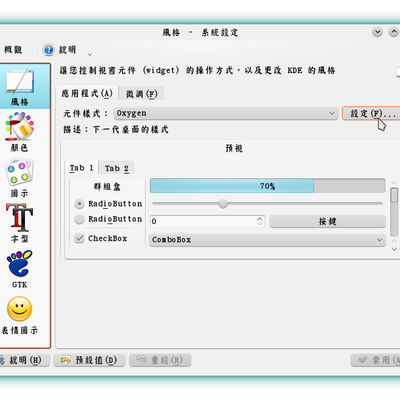Toggle the CheckBox in preview
Screen dimensions: 400x400
click(x=101, y=238)
